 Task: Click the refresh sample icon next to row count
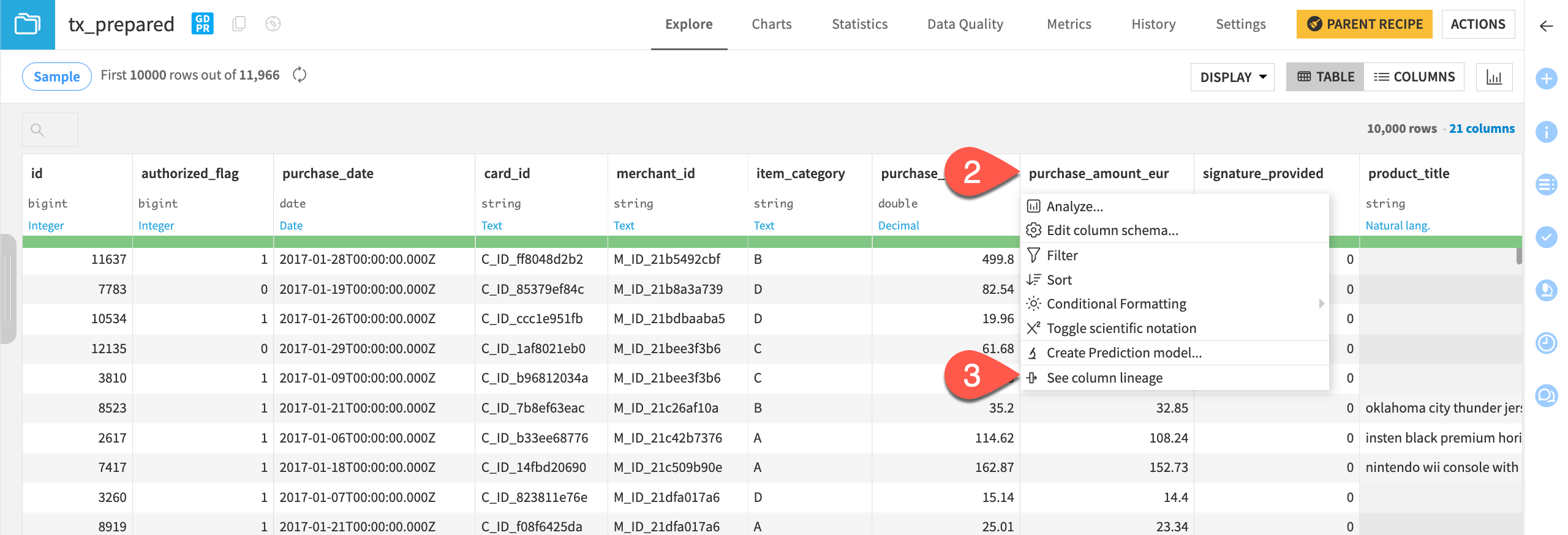[300, 75]
